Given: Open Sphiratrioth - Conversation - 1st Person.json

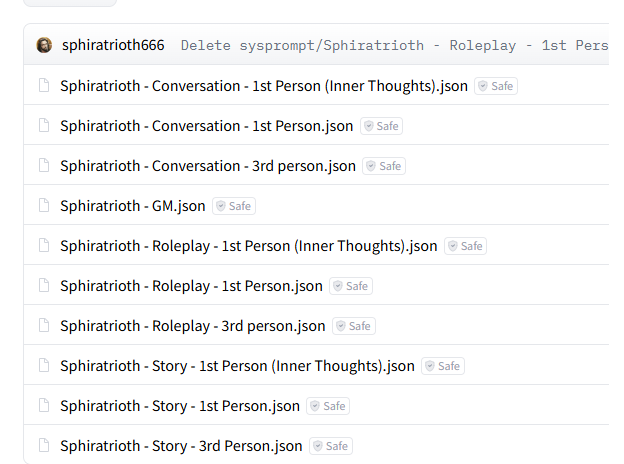Looking at the screenshot, I should tap(207, 126).
